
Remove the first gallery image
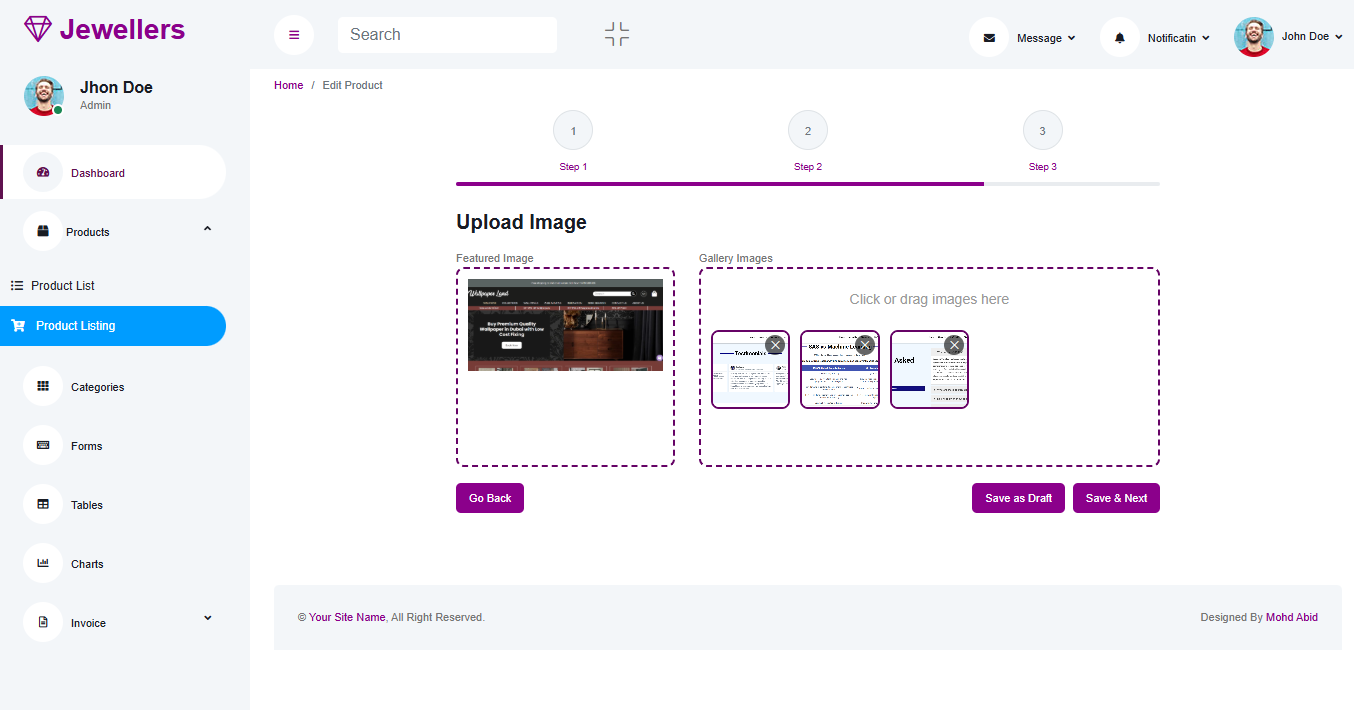pyautogui.click(x=774, y=345)
